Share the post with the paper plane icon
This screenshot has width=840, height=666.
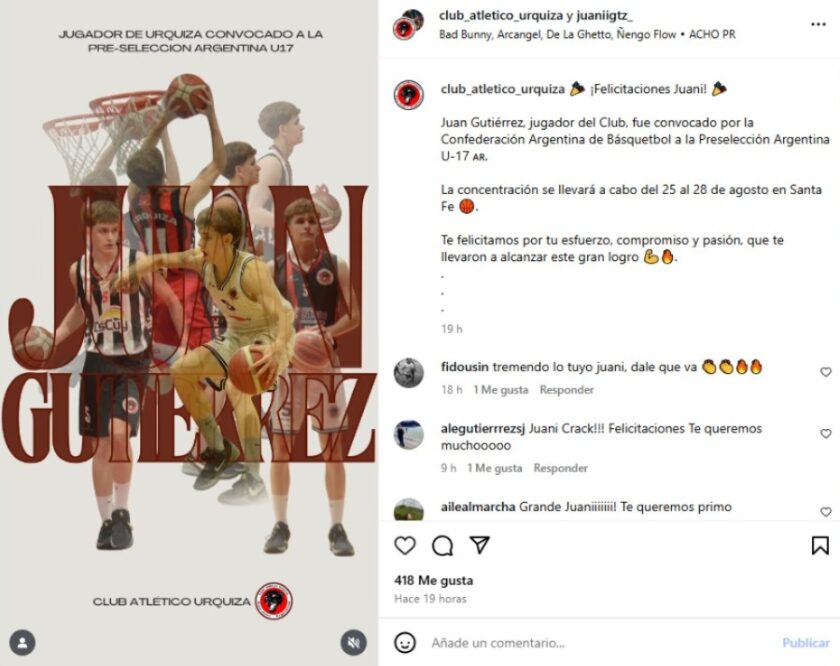[480, 545]
